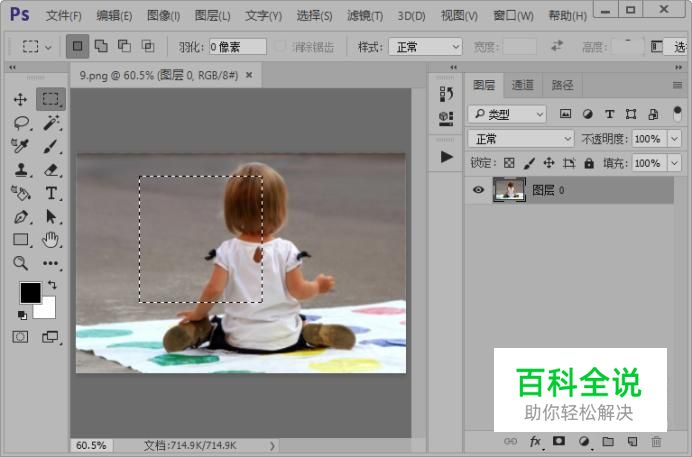
Task: Close the 9.png document tab
Action: pos(249,75)
